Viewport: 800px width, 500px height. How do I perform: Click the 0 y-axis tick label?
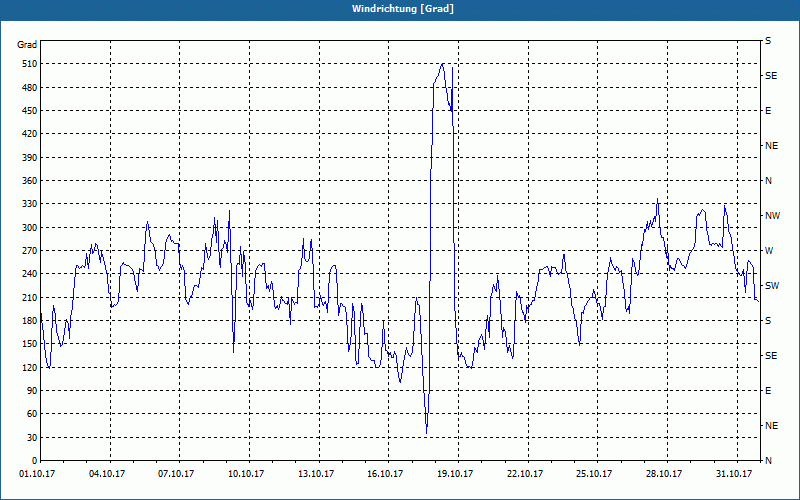click(34, 461)
